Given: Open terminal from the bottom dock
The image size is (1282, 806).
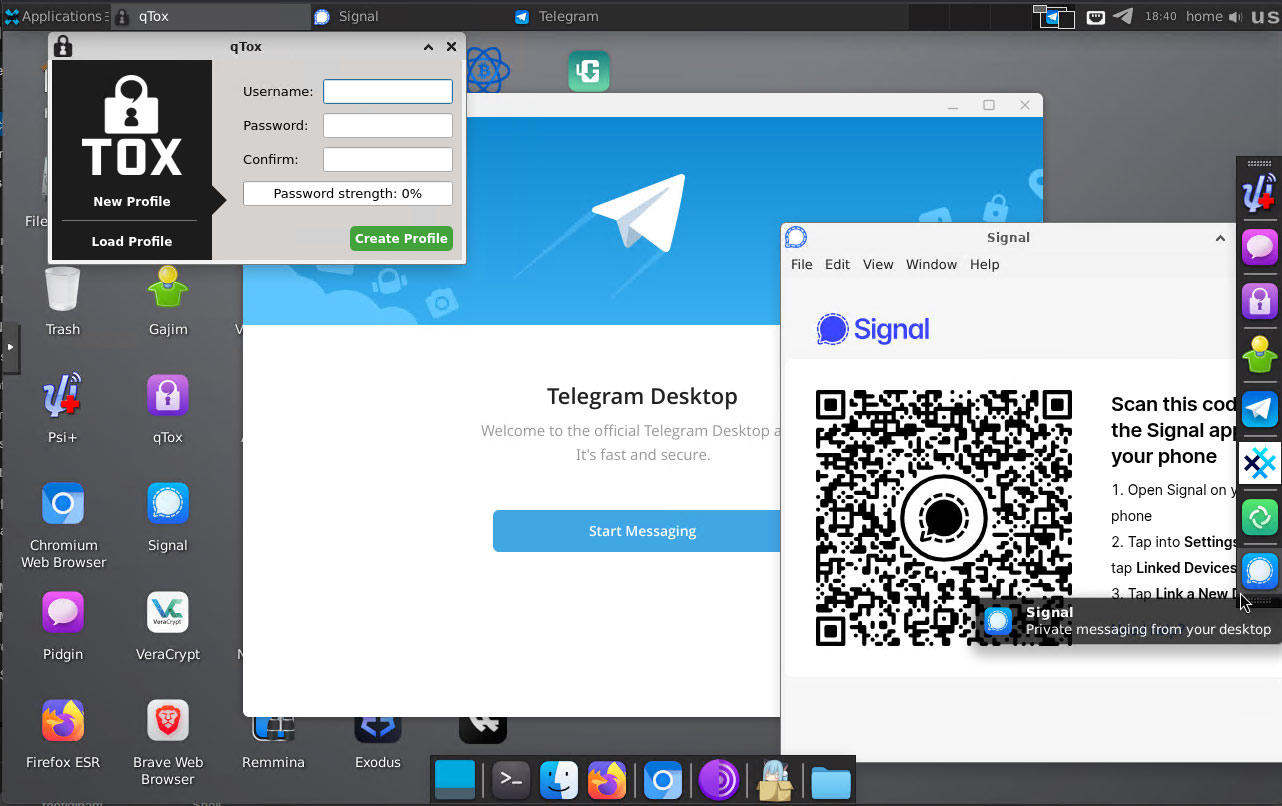Looking at the screenshot, I should pos(510,780).
